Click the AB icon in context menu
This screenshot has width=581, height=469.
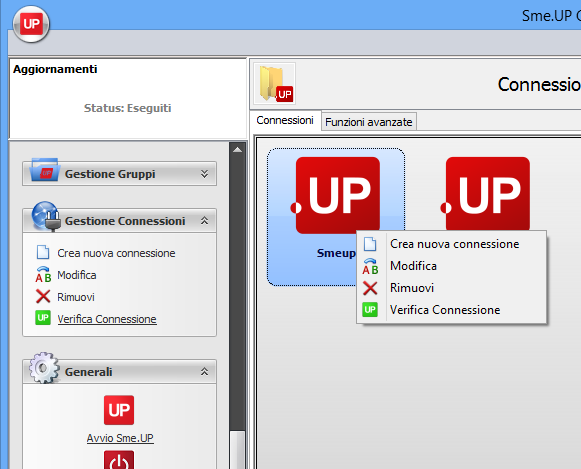pos(370,266)
